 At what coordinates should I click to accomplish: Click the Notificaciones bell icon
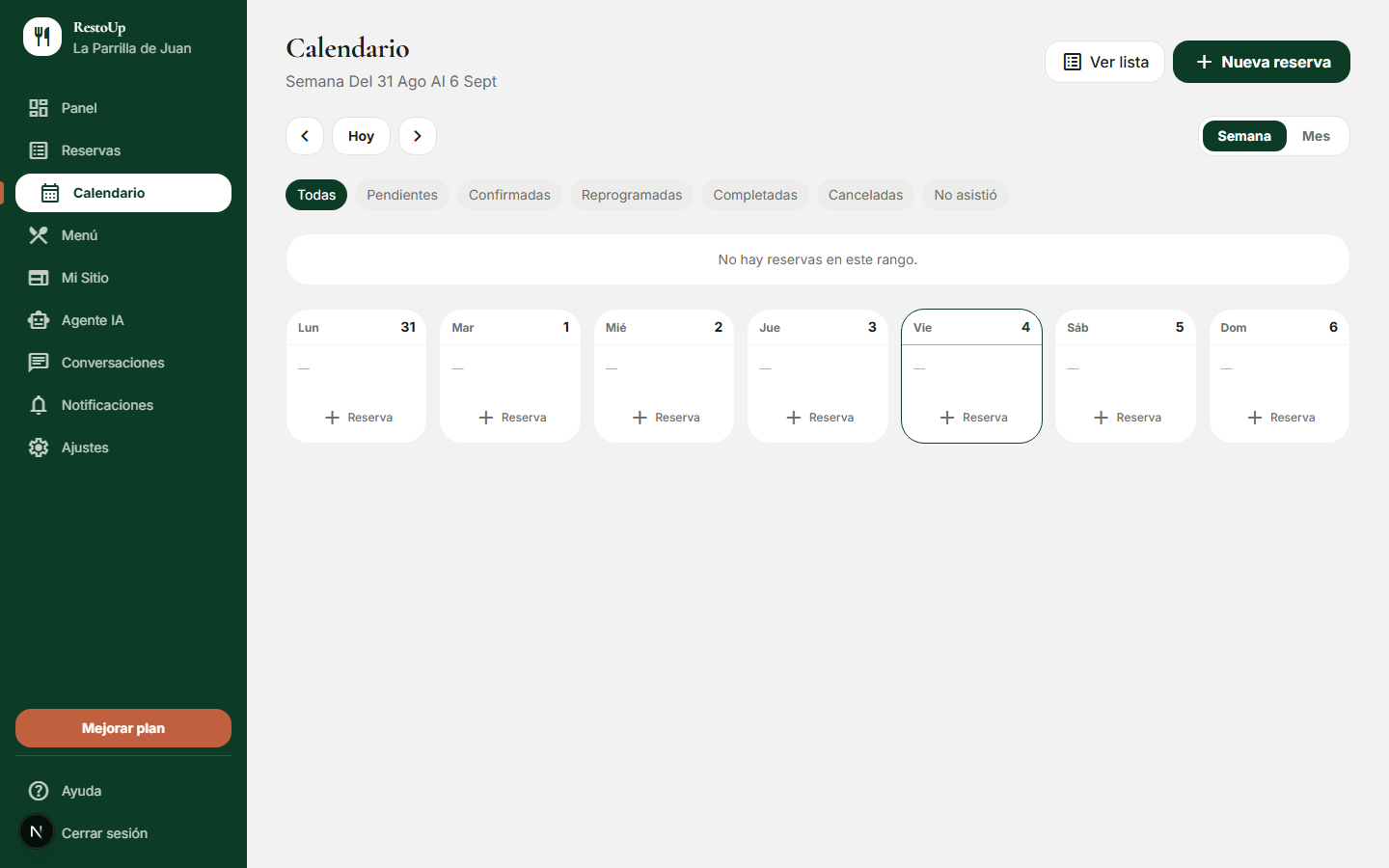(x=39, y=405)
